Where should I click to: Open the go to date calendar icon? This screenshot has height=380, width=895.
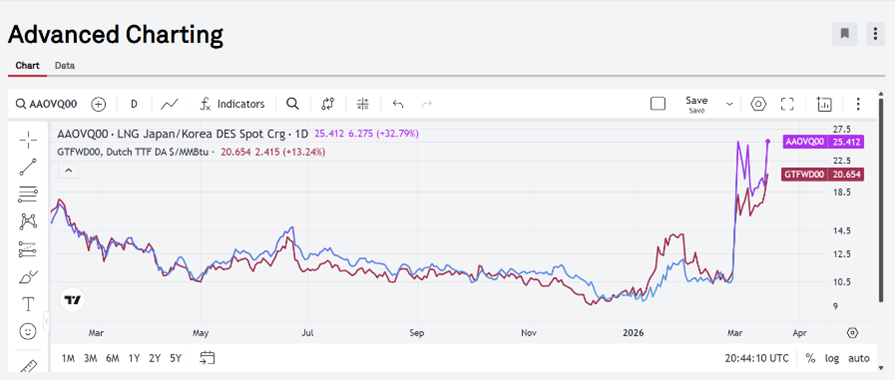pyautogui.click(x=207, y=358)
